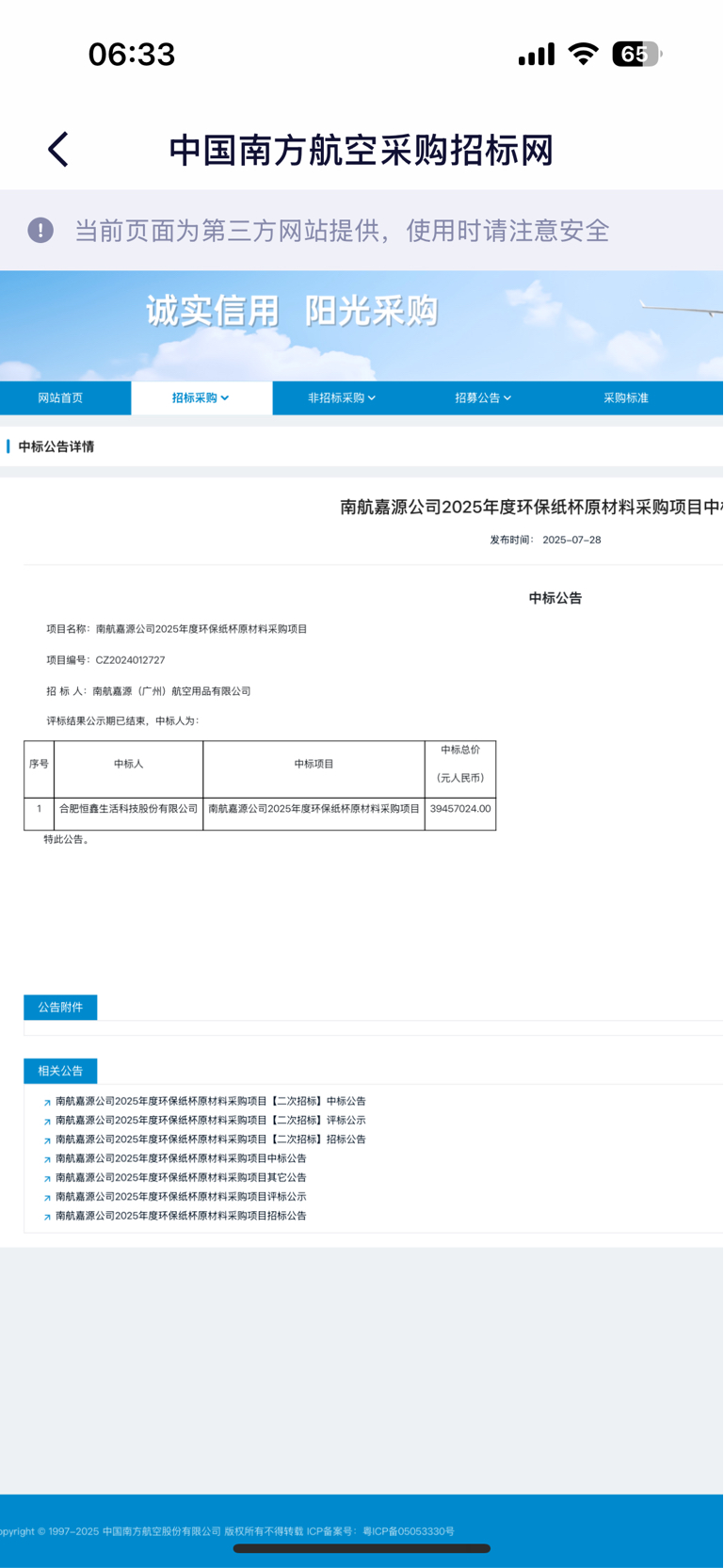The image size is (724, 1568).
Task: Open the 招标采购 menu
Action: [x=201, y=398]
